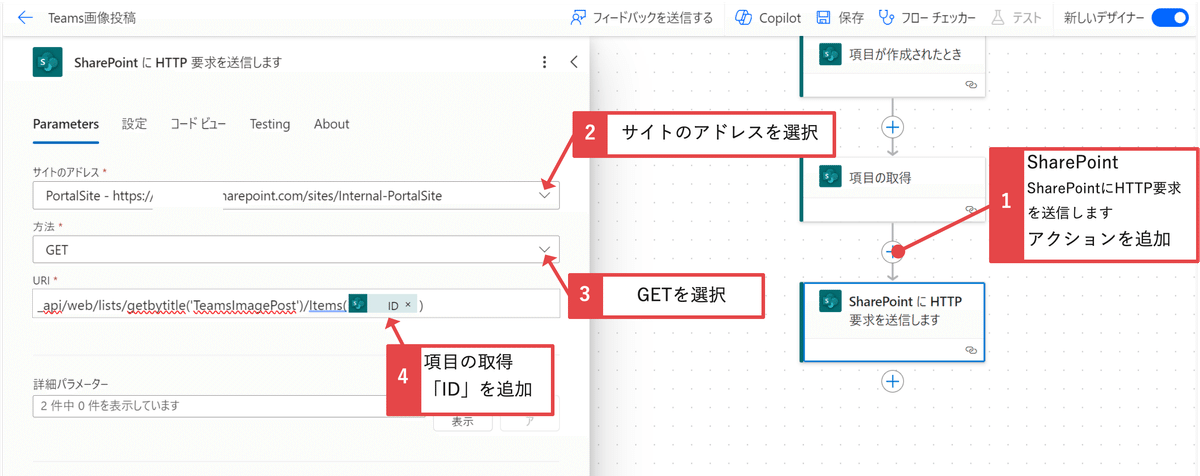Select the SharePoint に HTTP 要求を送信します card
Image resolution: width=1200 pixels, height=476 pixels.
click(892, 321)
